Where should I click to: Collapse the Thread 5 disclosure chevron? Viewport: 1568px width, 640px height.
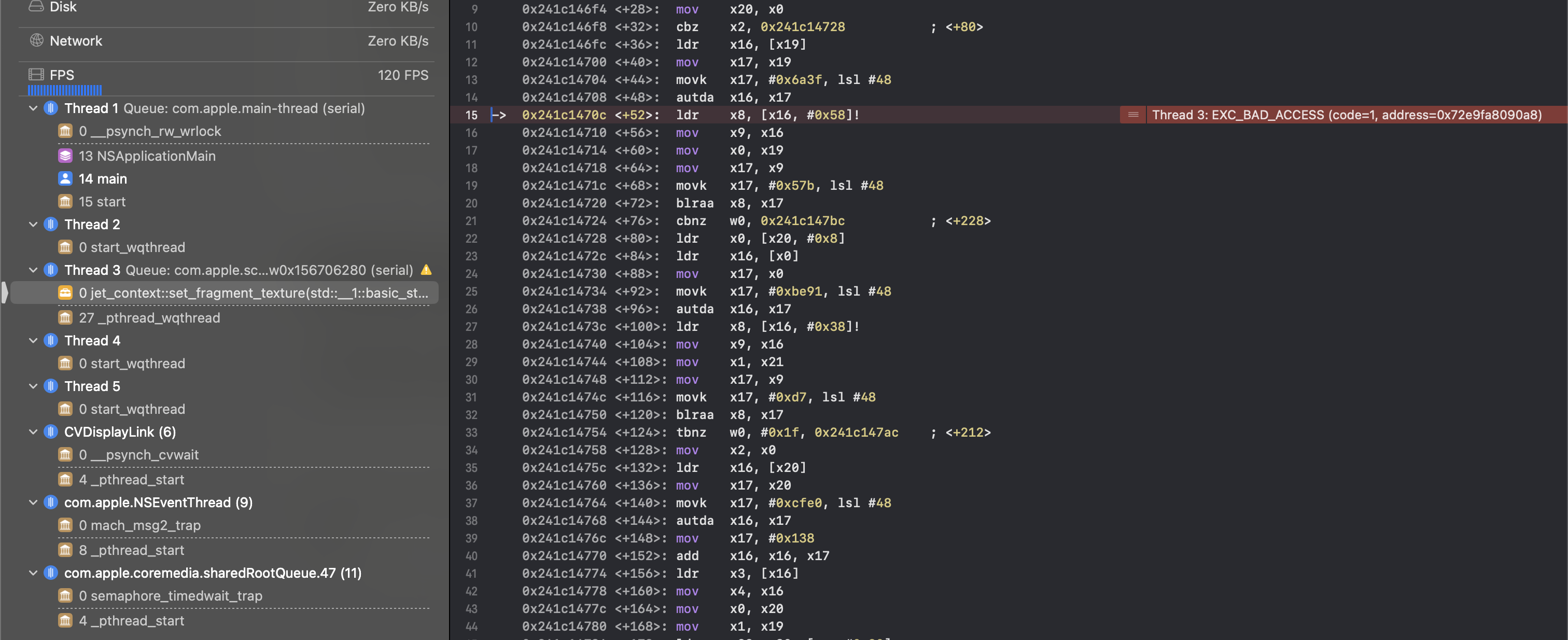34,386
